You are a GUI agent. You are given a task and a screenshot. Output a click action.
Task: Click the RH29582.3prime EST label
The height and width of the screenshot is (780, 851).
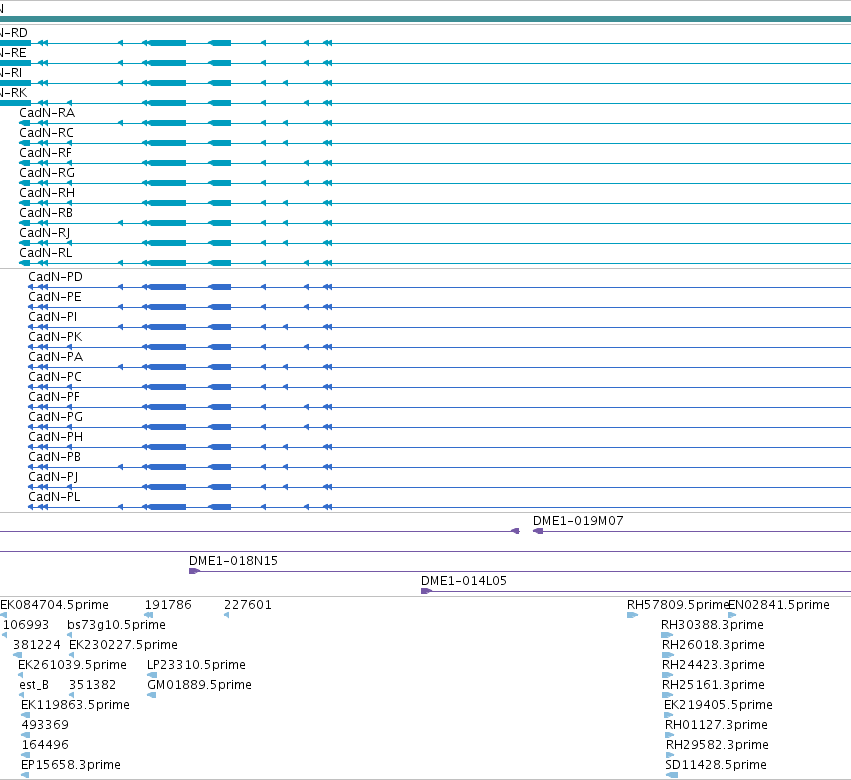click(x=717, y=745)
